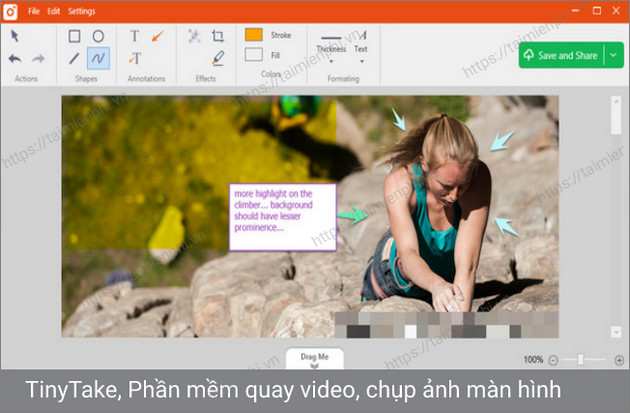Select the highlighter effect tool
Viewport: 630px width, 413px height.
point(218,59)
